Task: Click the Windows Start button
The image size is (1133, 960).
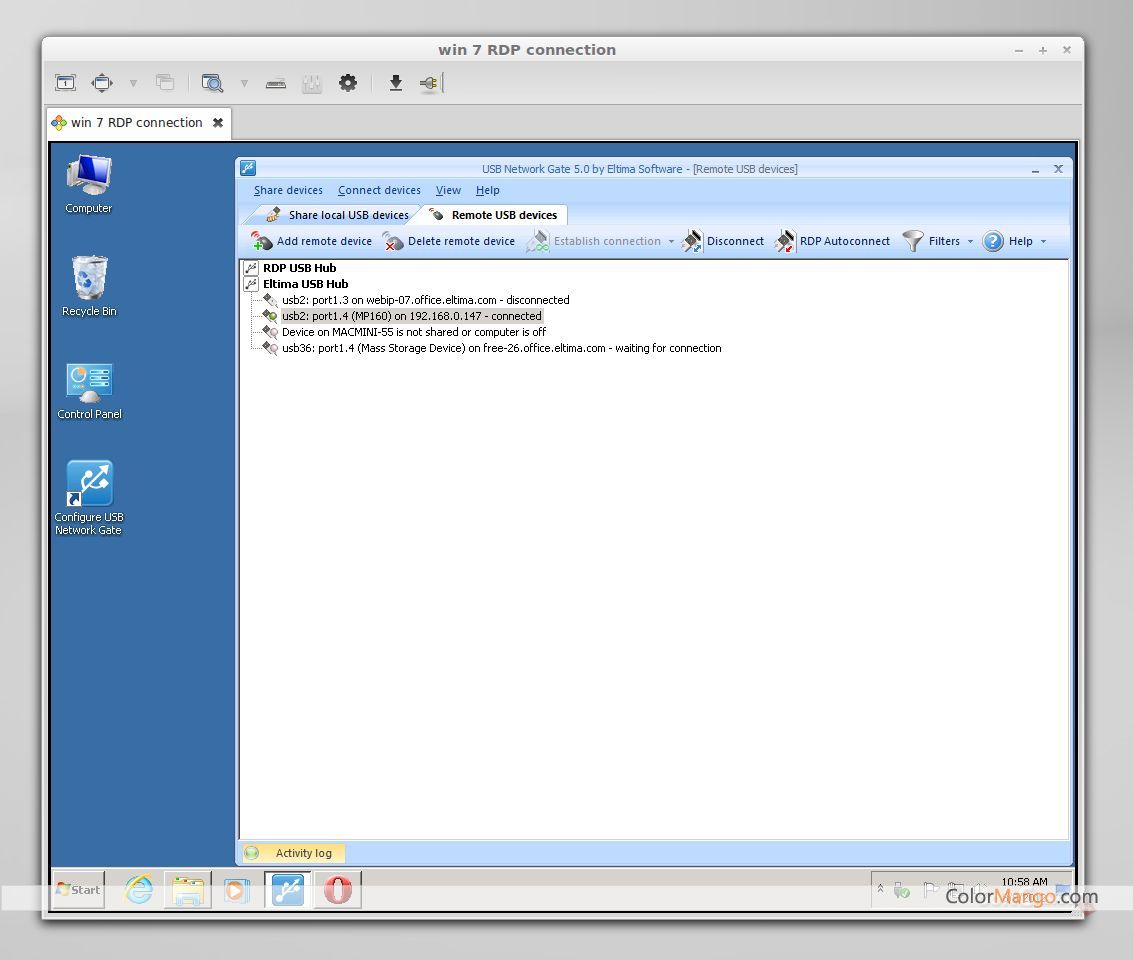Action: click(79, 889)
